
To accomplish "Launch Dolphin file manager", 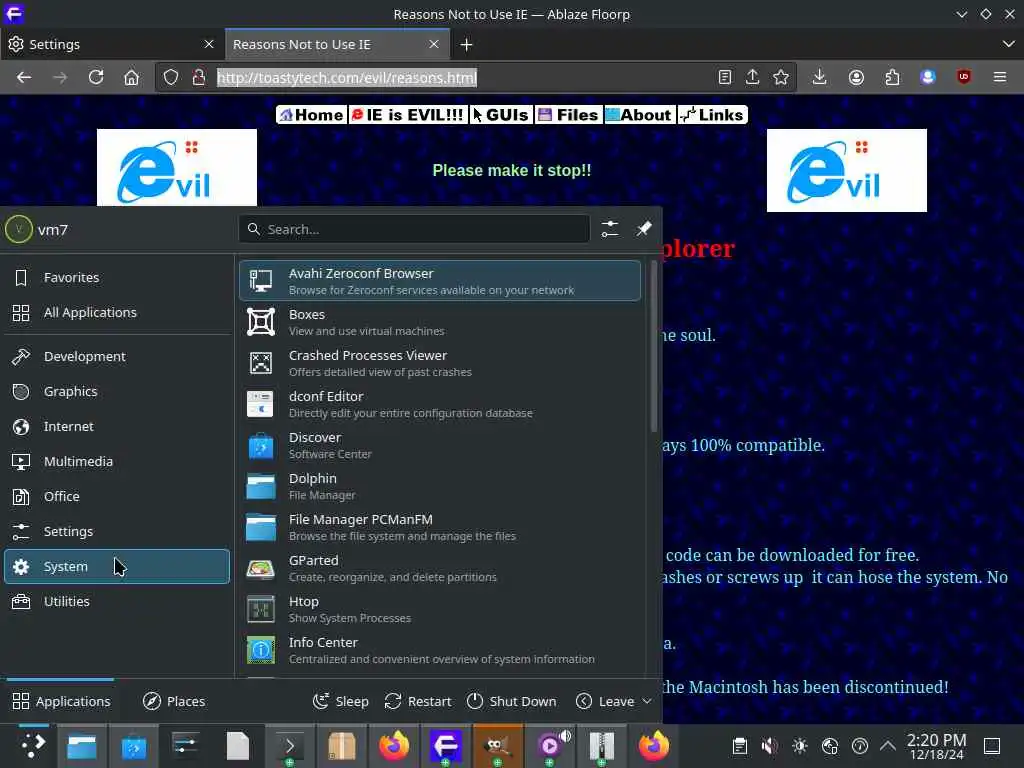I will pyautogui.click(x=440, y=487).
